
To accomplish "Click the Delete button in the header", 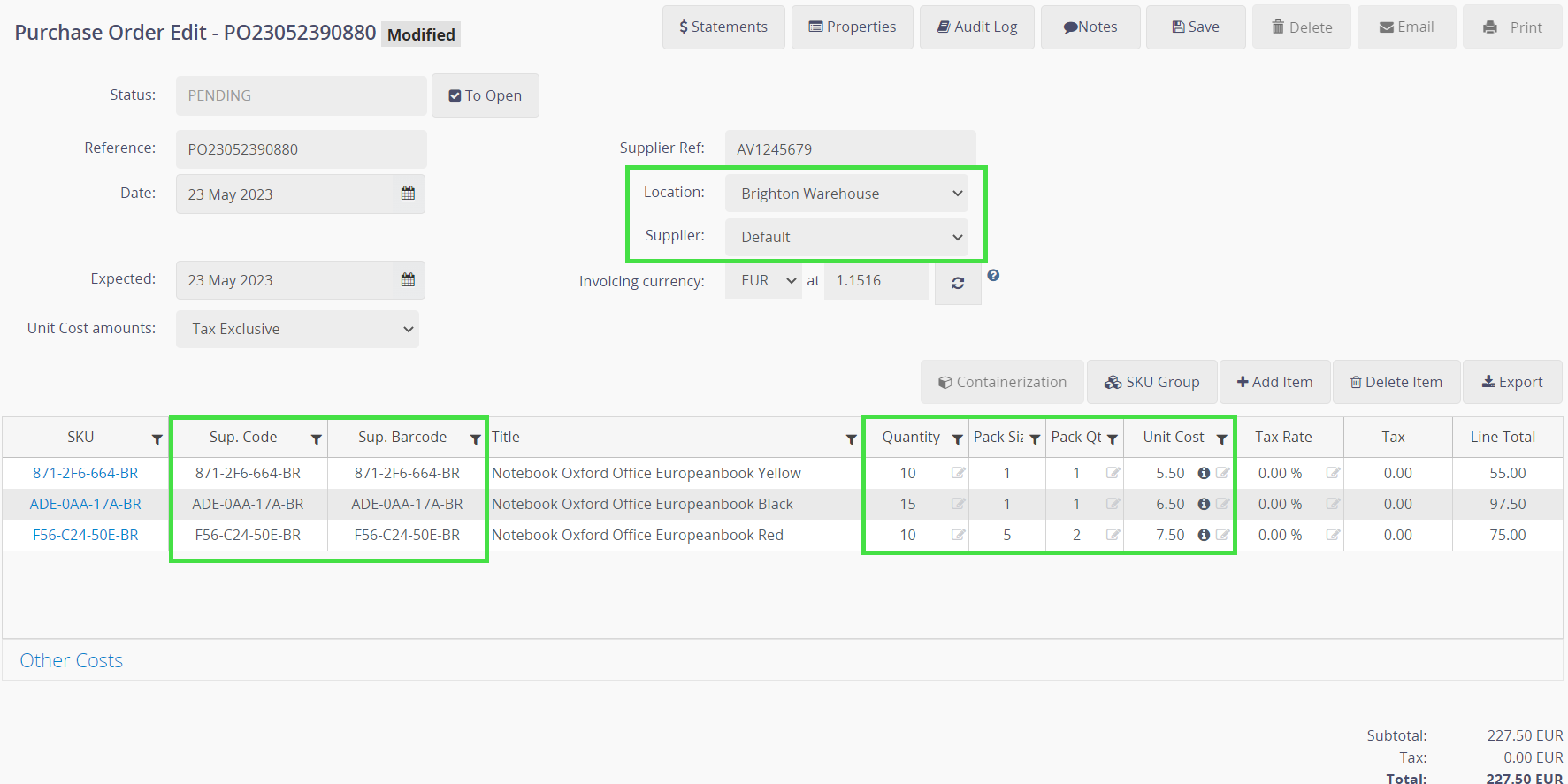I will click(1302, 27).
